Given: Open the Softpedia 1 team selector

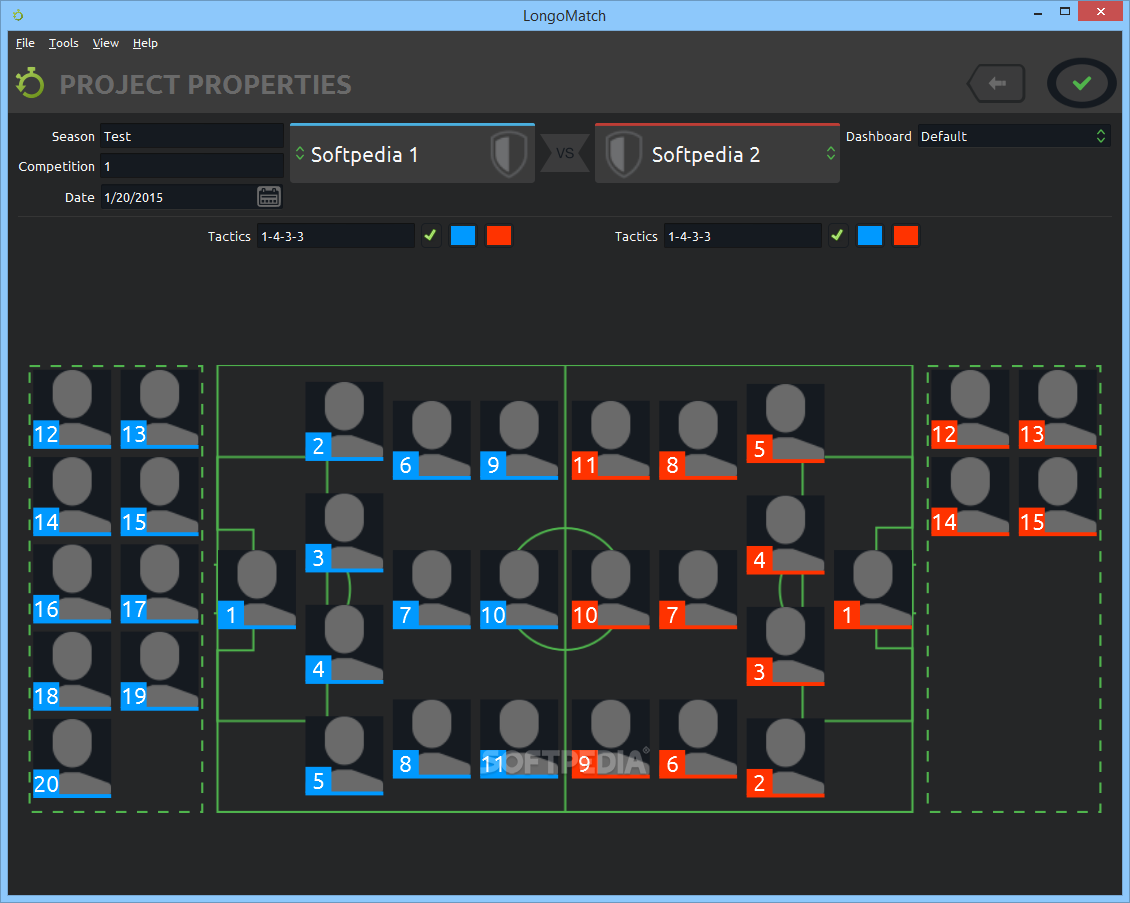Looking at the screenshot, I should point(412,154).
